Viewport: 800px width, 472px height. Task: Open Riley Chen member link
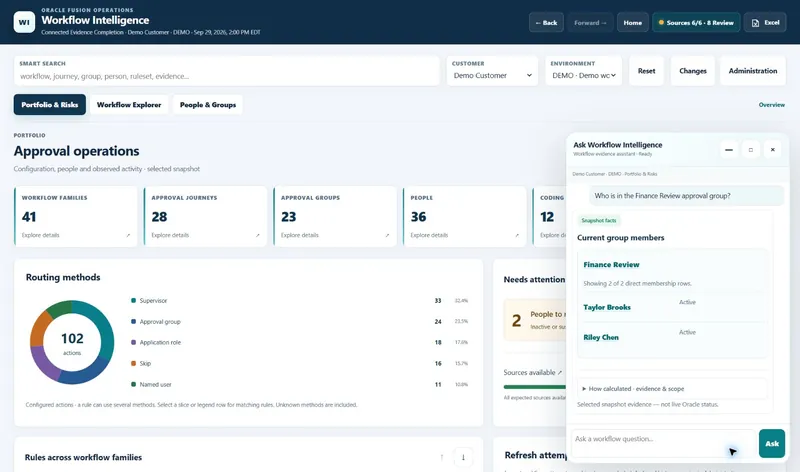point(601,337)
